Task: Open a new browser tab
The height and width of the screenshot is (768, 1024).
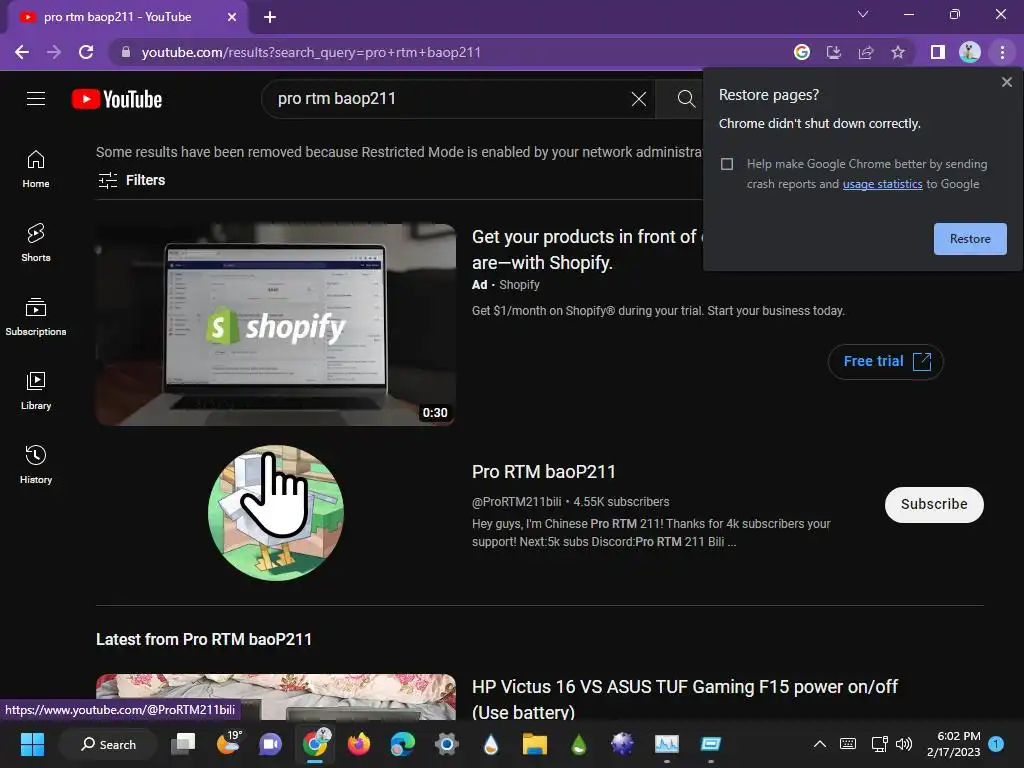Action: 270,17
